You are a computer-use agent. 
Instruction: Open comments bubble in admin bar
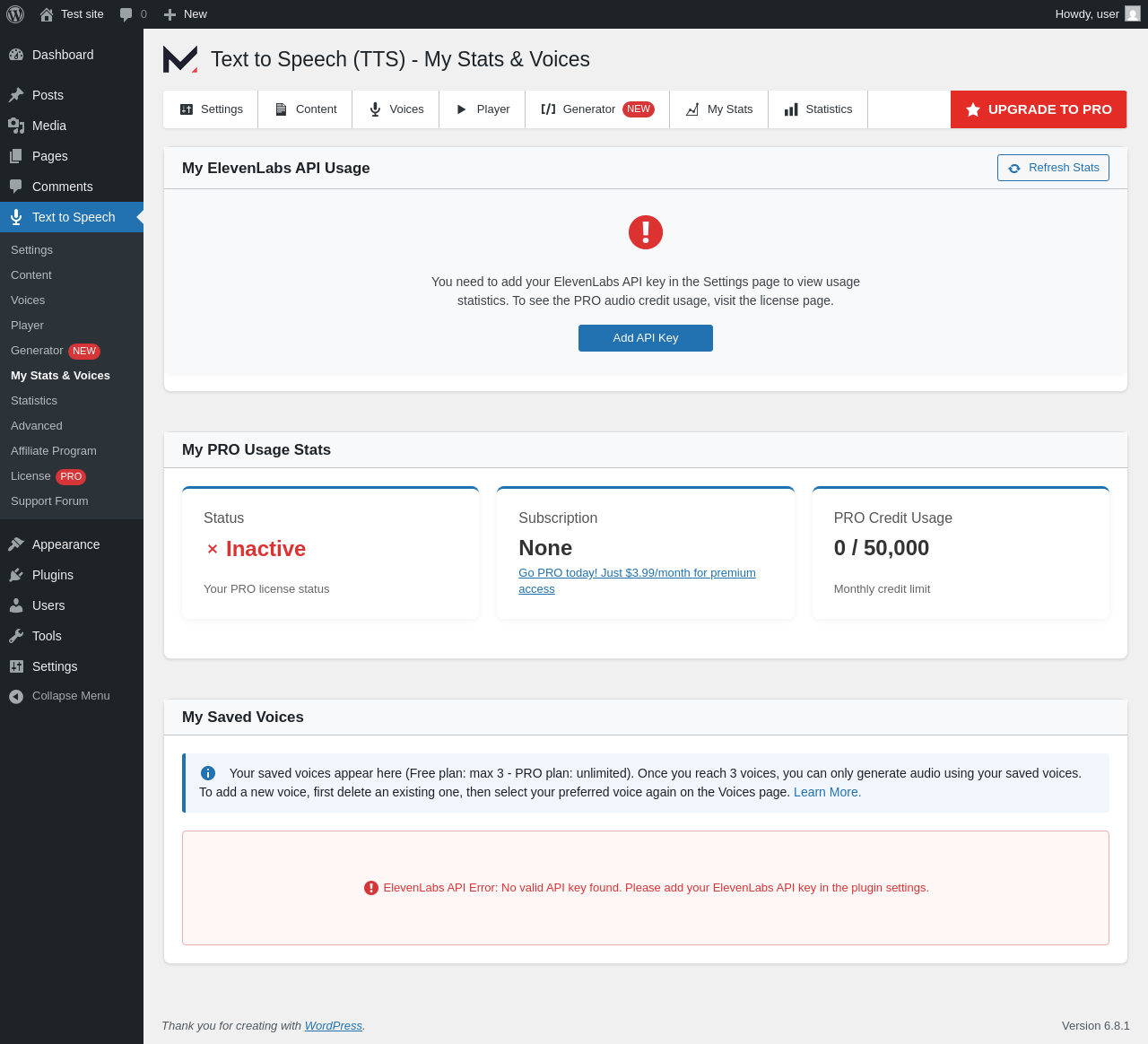(x=126, y=14)
